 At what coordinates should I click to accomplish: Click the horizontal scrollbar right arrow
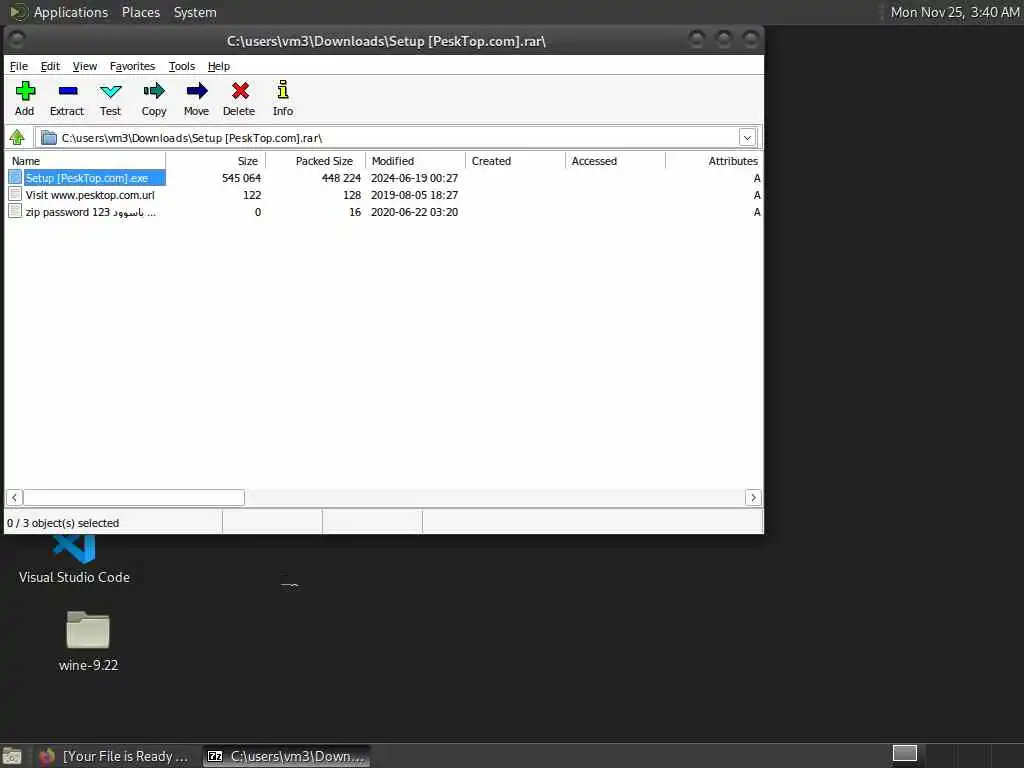point(753,498)
